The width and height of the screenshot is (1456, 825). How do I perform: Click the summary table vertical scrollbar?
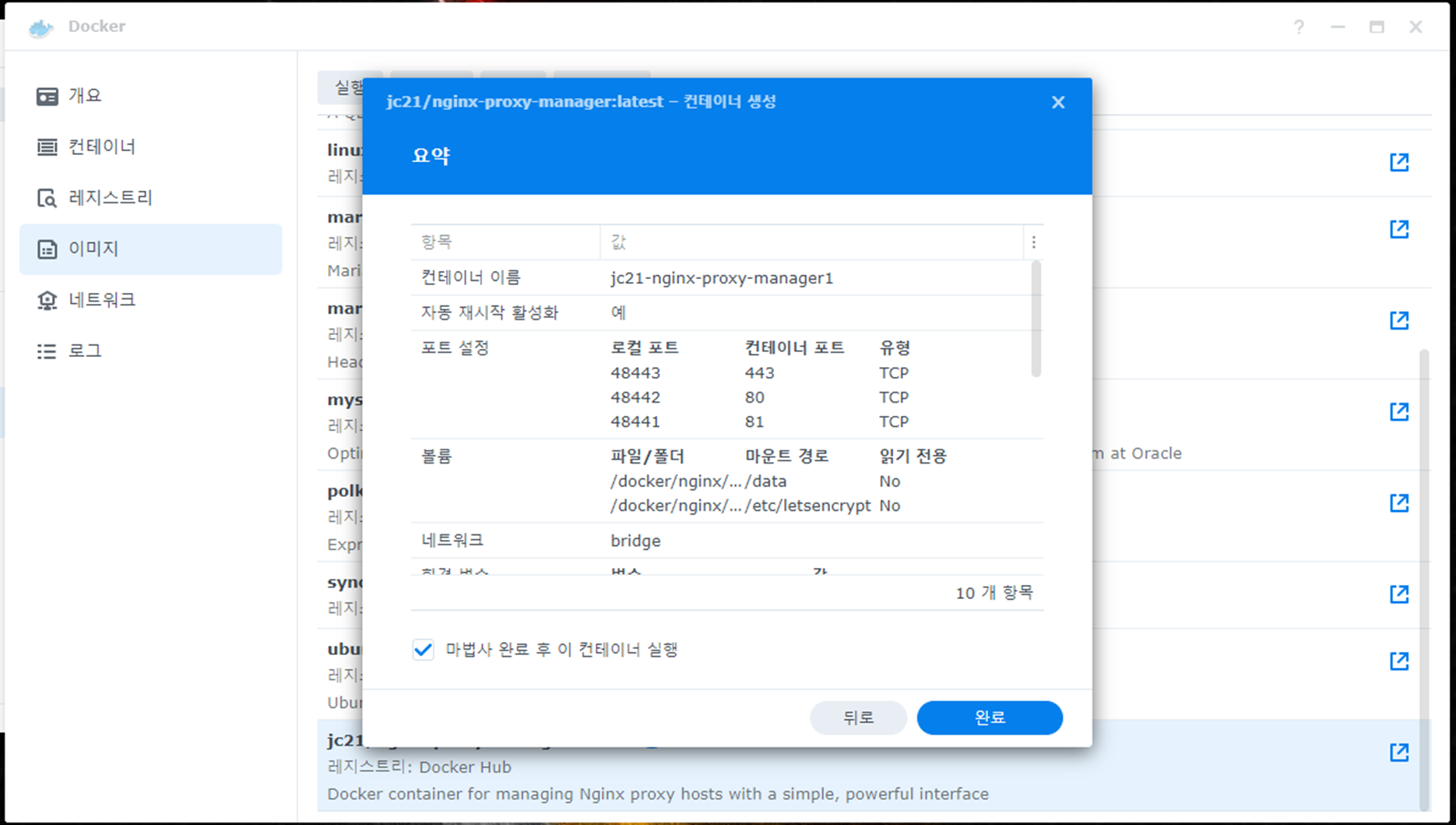point(1036,319)
